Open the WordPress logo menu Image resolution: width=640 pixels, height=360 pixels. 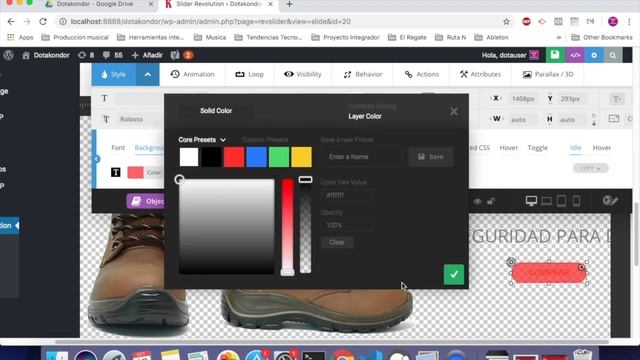(x=9, y=55)
